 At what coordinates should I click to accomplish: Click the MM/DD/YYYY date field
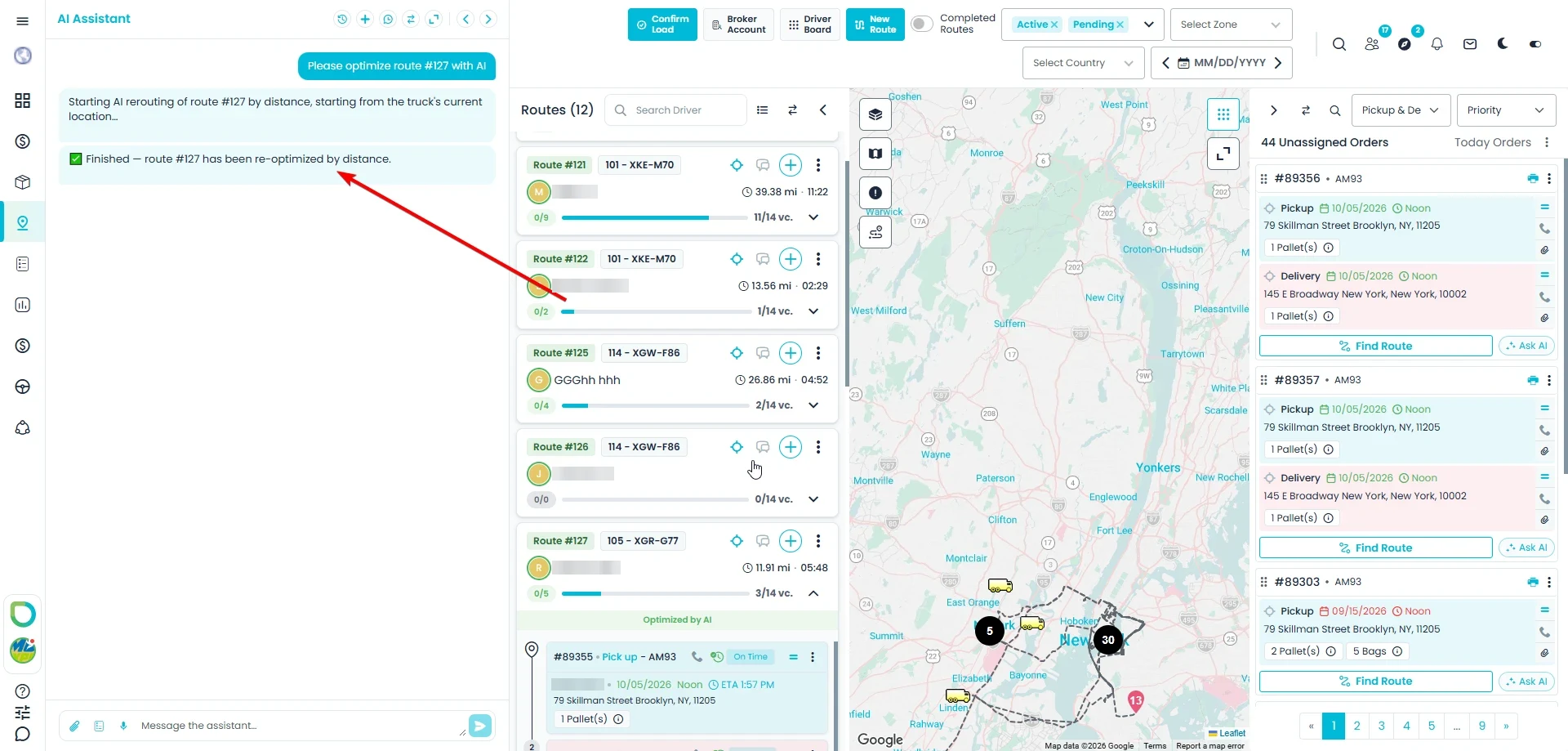pos(1222,63)
